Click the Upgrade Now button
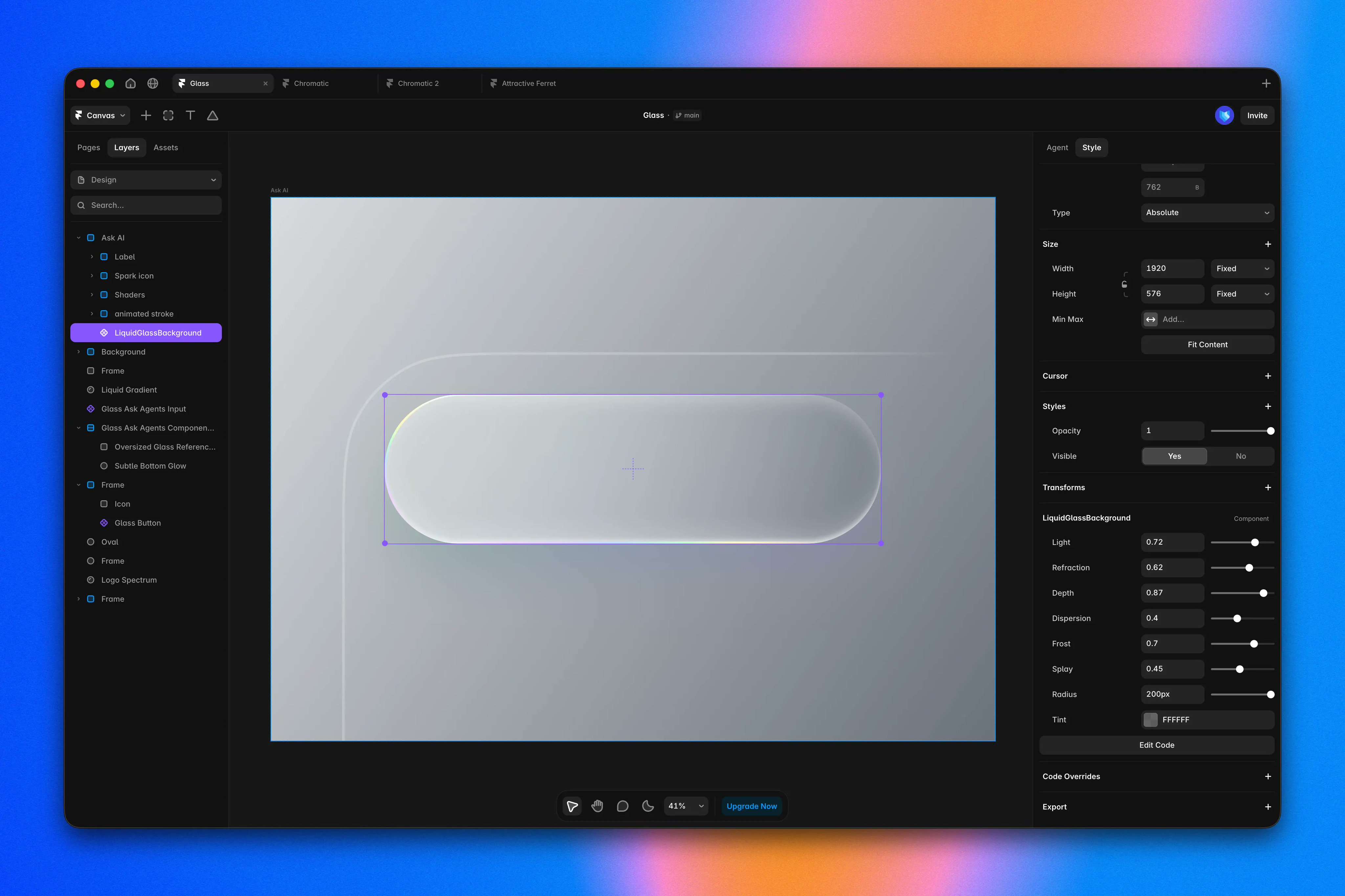The height and width of the screenshot is (896, 1345). tap(751, 806)
